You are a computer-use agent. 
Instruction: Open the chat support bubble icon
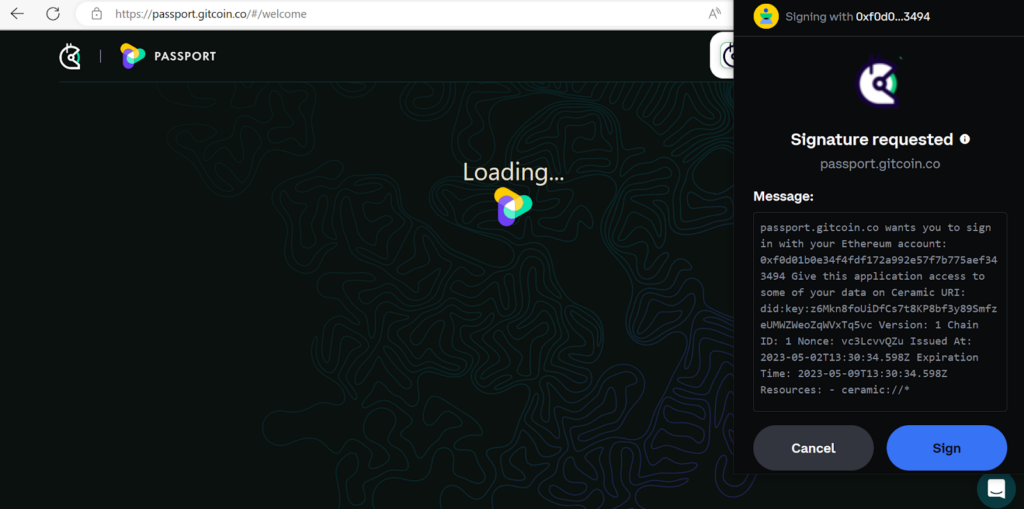996,489
